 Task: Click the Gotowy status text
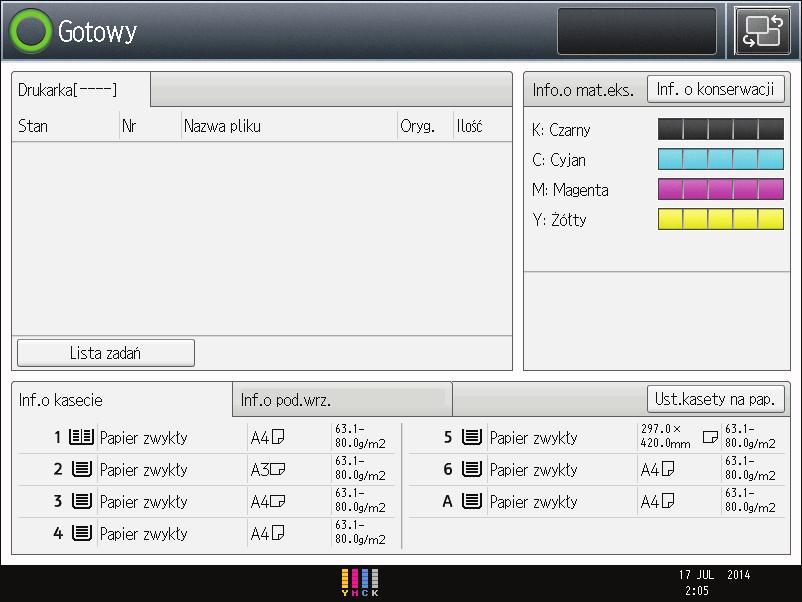[97, 32]
